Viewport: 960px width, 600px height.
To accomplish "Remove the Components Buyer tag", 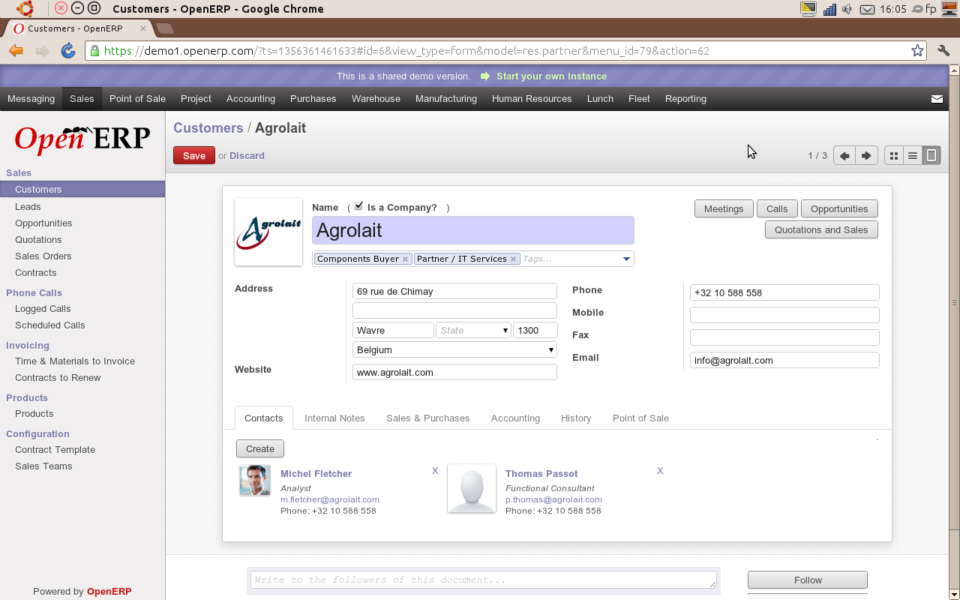I will pyautogui.click(x=405, y=259).
